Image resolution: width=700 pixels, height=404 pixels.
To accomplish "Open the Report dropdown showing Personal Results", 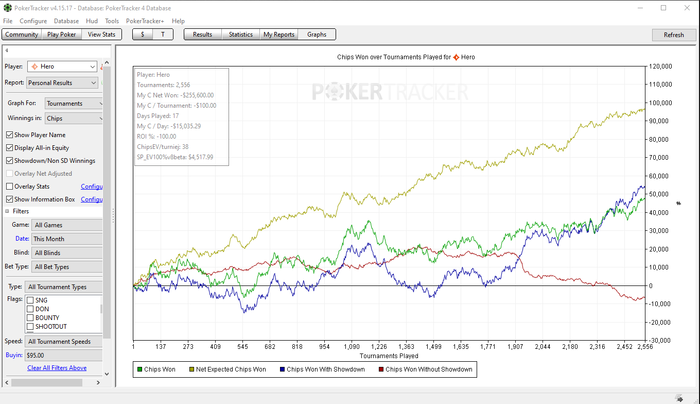I will [62, 83].
